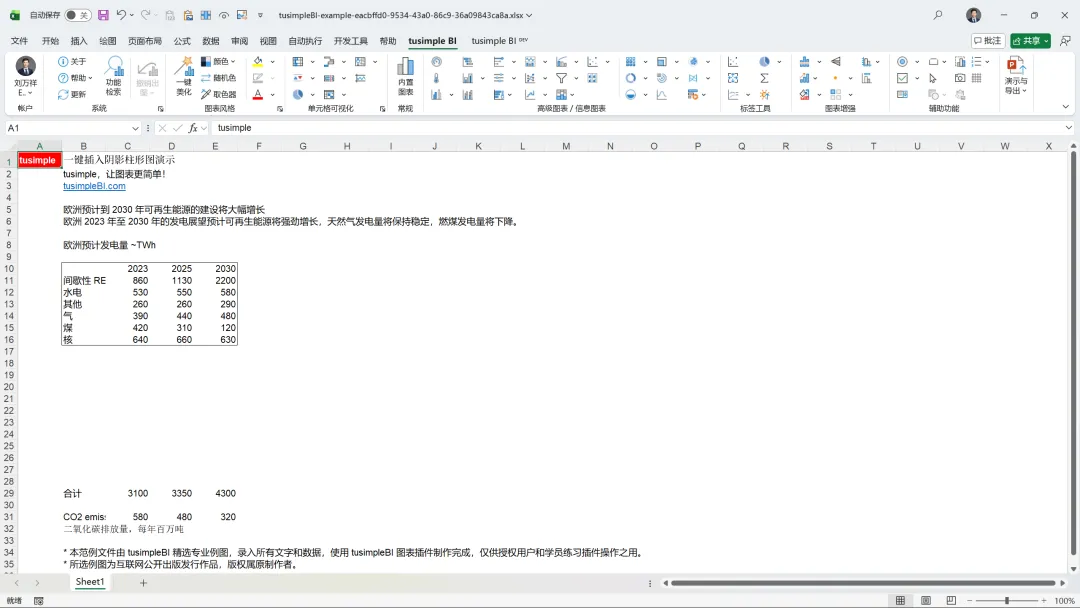Switch to Page Layout view icon
Viewport: 1080px width, 608px height.
click(926, 600)
